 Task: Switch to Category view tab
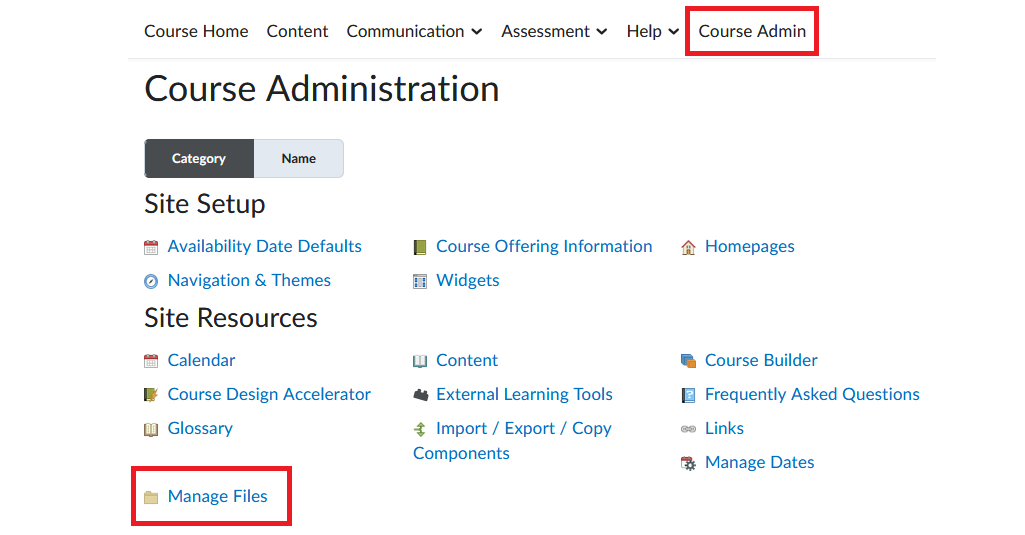click(x=199, y=158)
